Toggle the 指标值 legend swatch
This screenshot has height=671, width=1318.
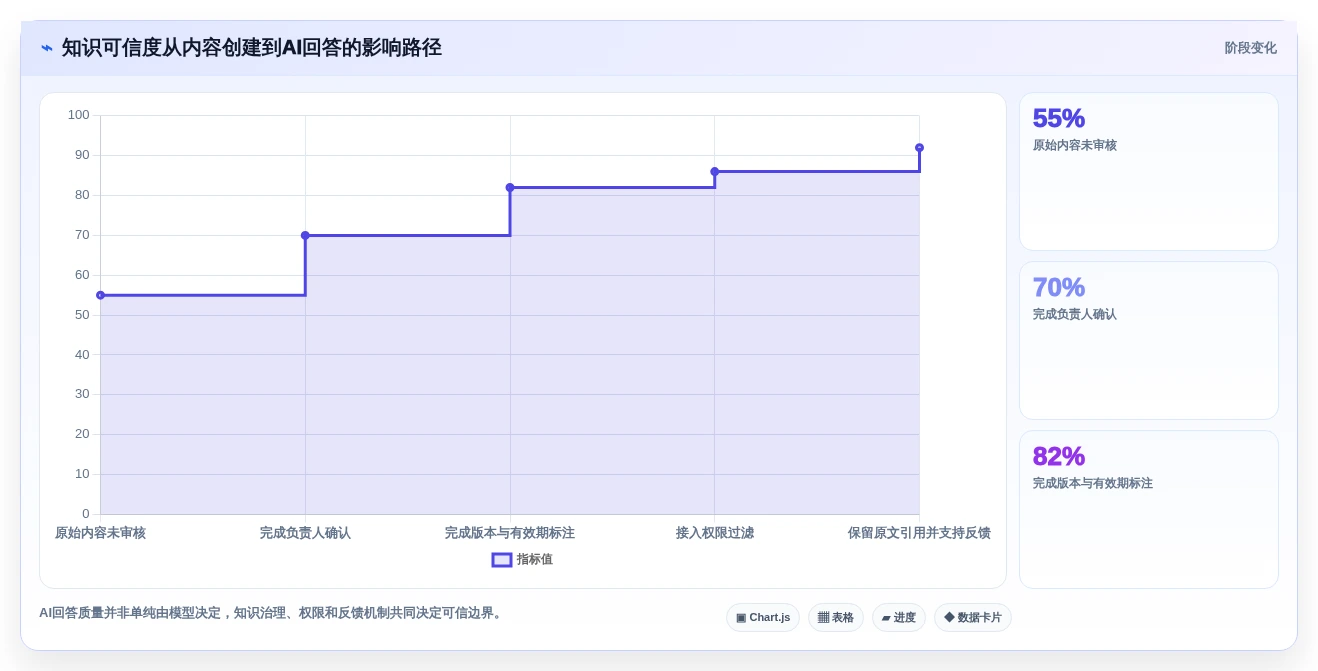502,560
